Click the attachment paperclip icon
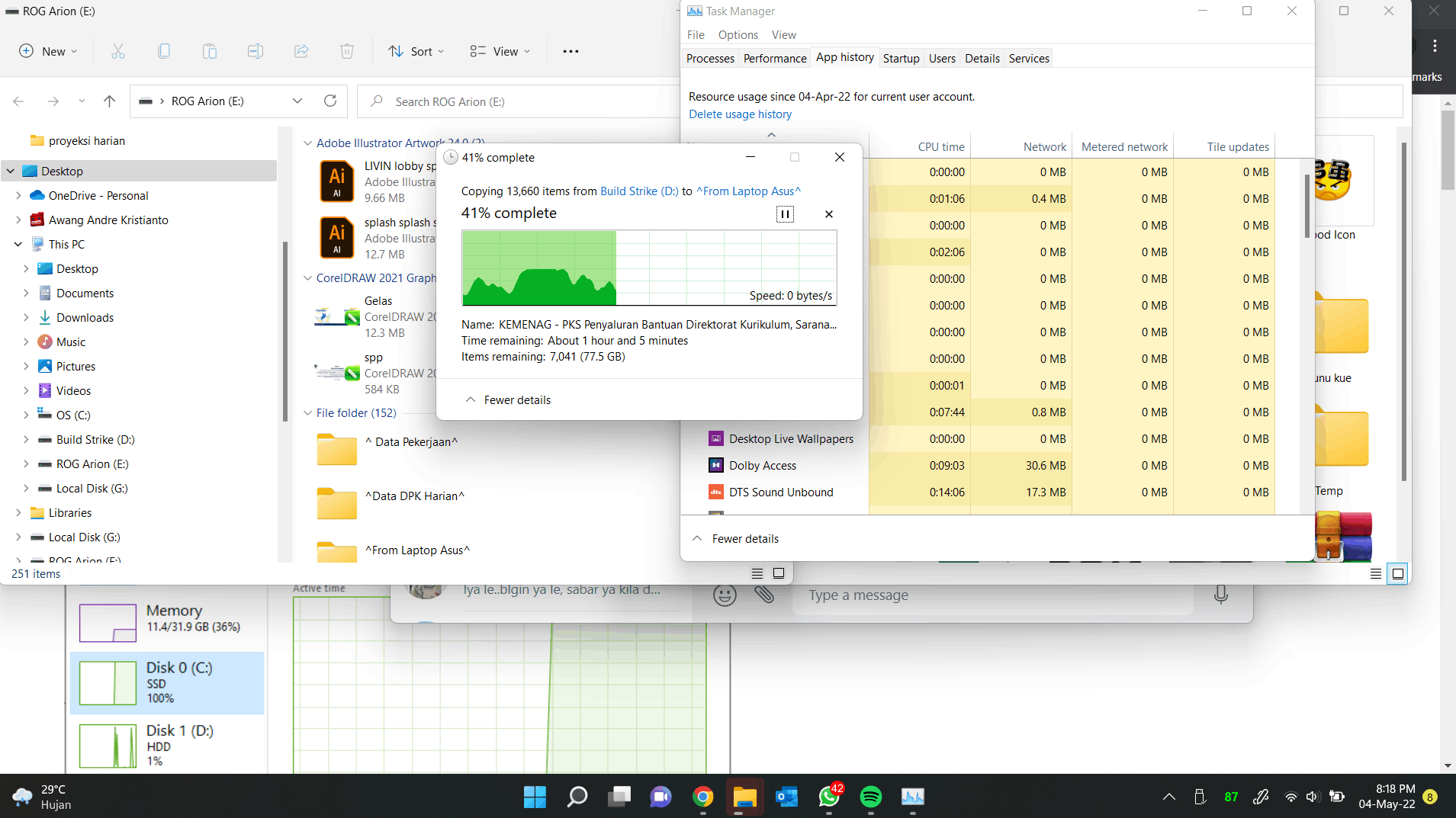Screen dimensions: 1456x818 (x=764, y=595)
